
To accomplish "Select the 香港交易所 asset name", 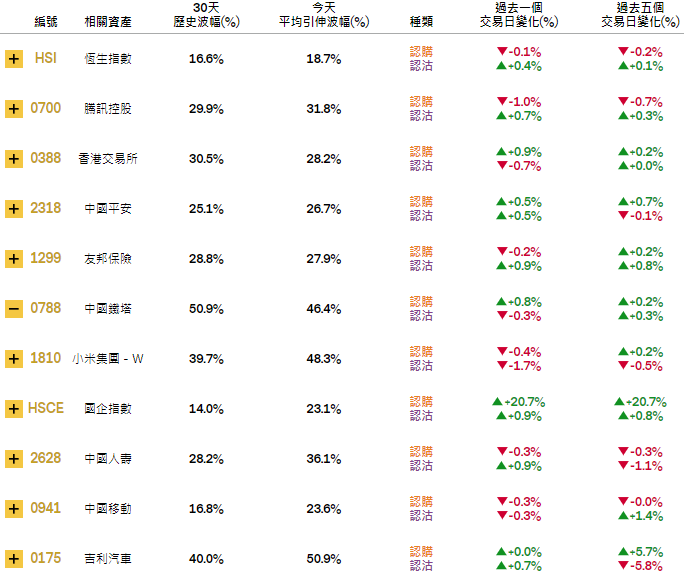I will 108,159.
